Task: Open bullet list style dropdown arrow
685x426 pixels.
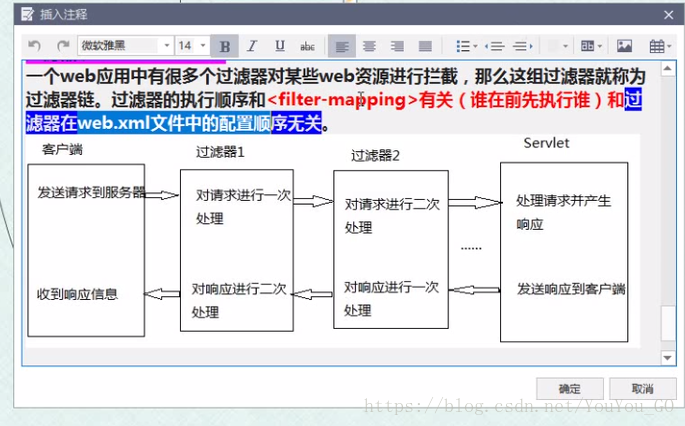Action: click(x=475, y=46)
